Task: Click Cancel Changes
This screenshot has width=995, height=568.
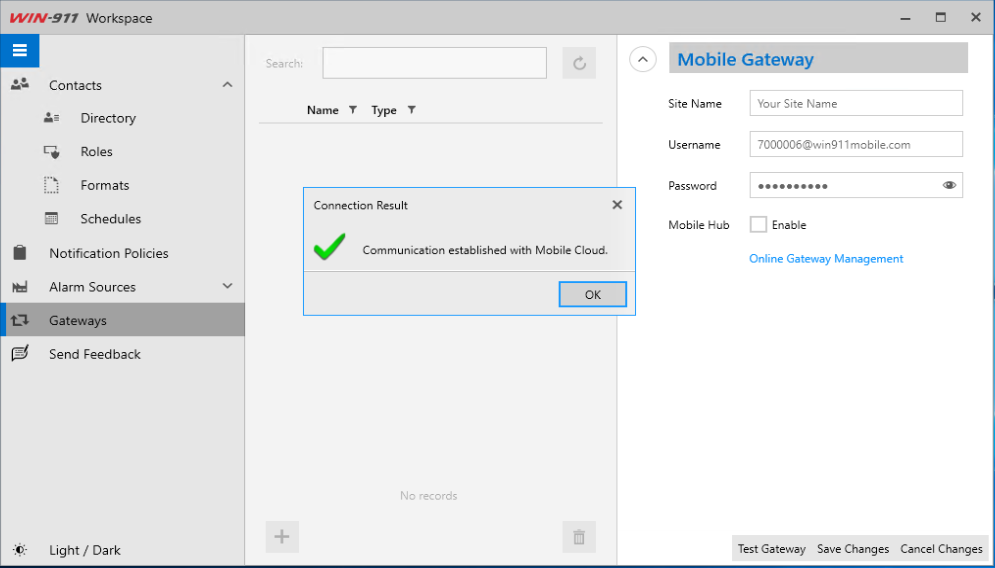Action: [941, 549]
